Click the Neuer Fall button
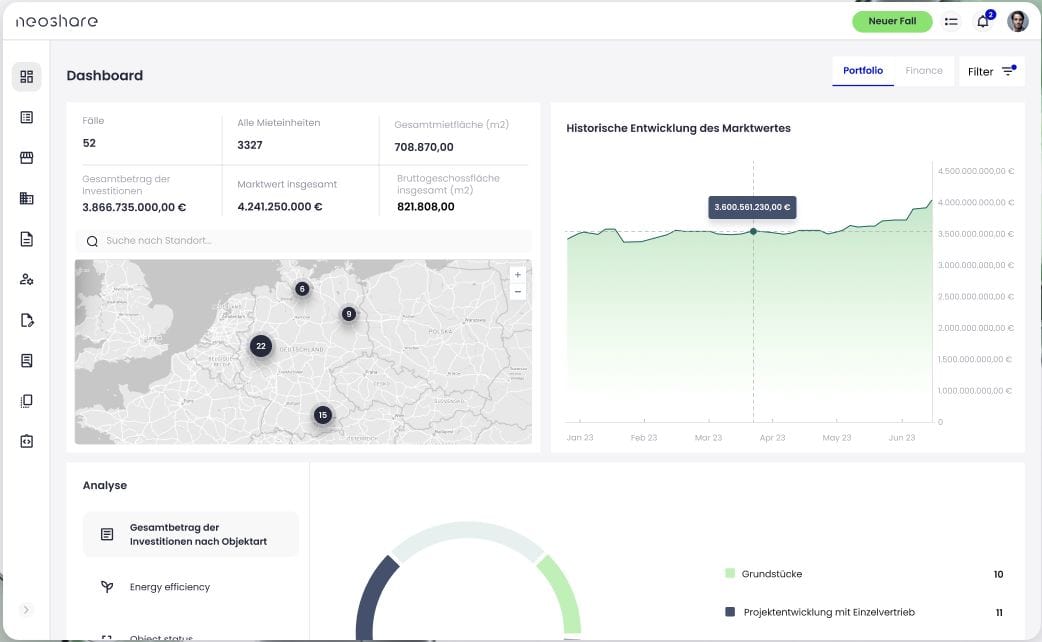 click(x=892, y=21)
